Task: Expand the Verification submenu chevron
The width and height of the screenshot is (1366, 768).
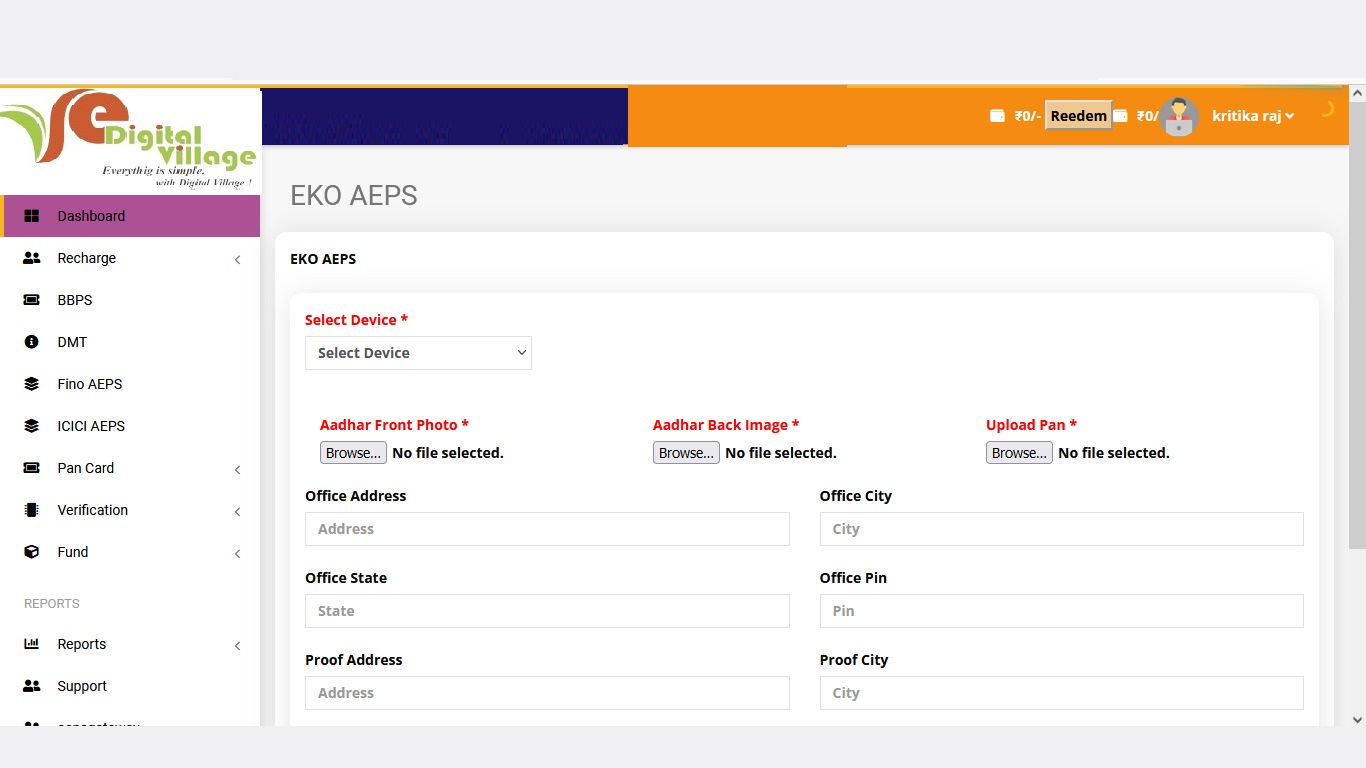Action: [x=237, y=512]
